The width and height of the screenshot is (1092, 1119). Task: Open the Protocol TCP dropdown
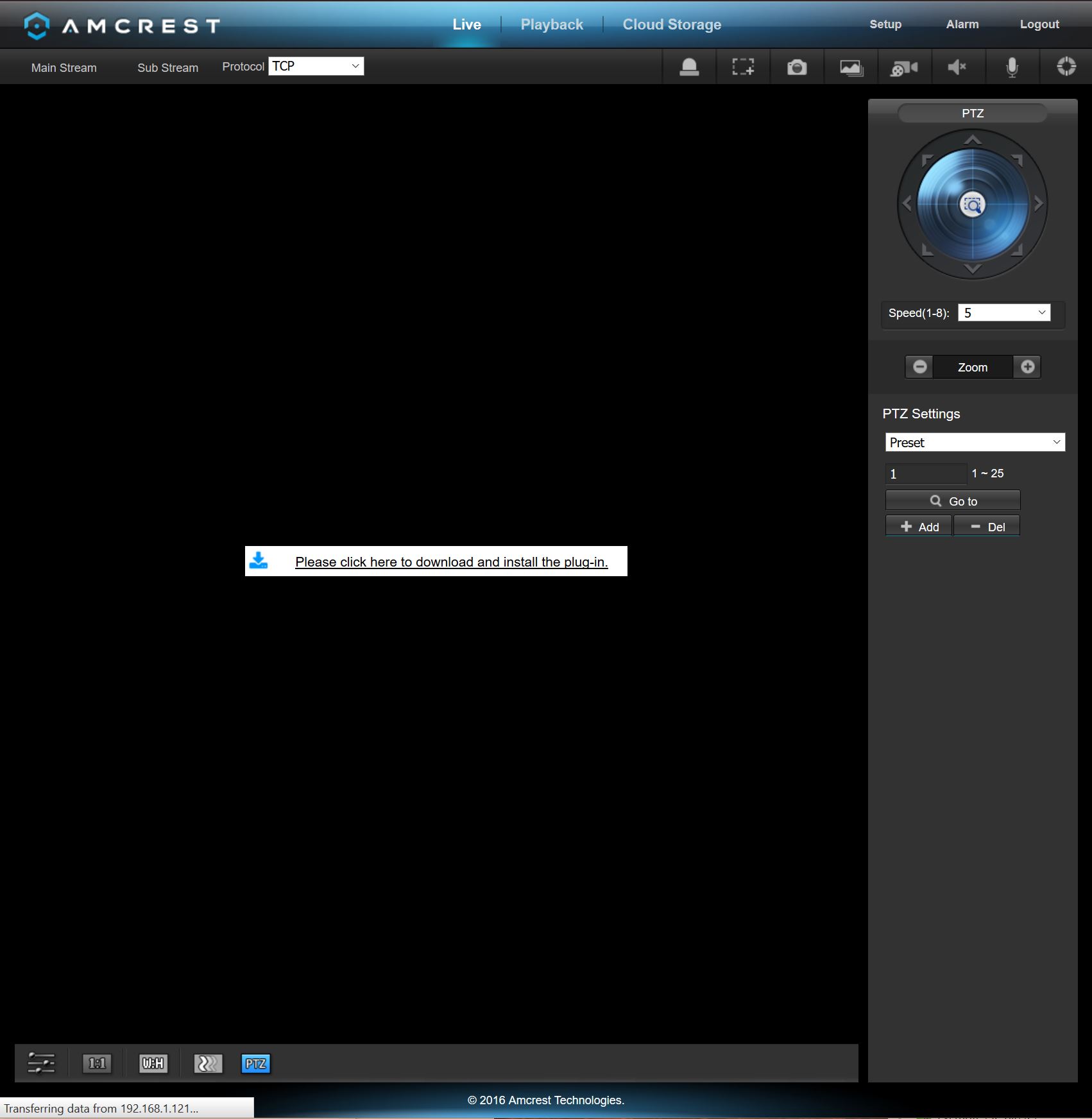coord(316,66)
